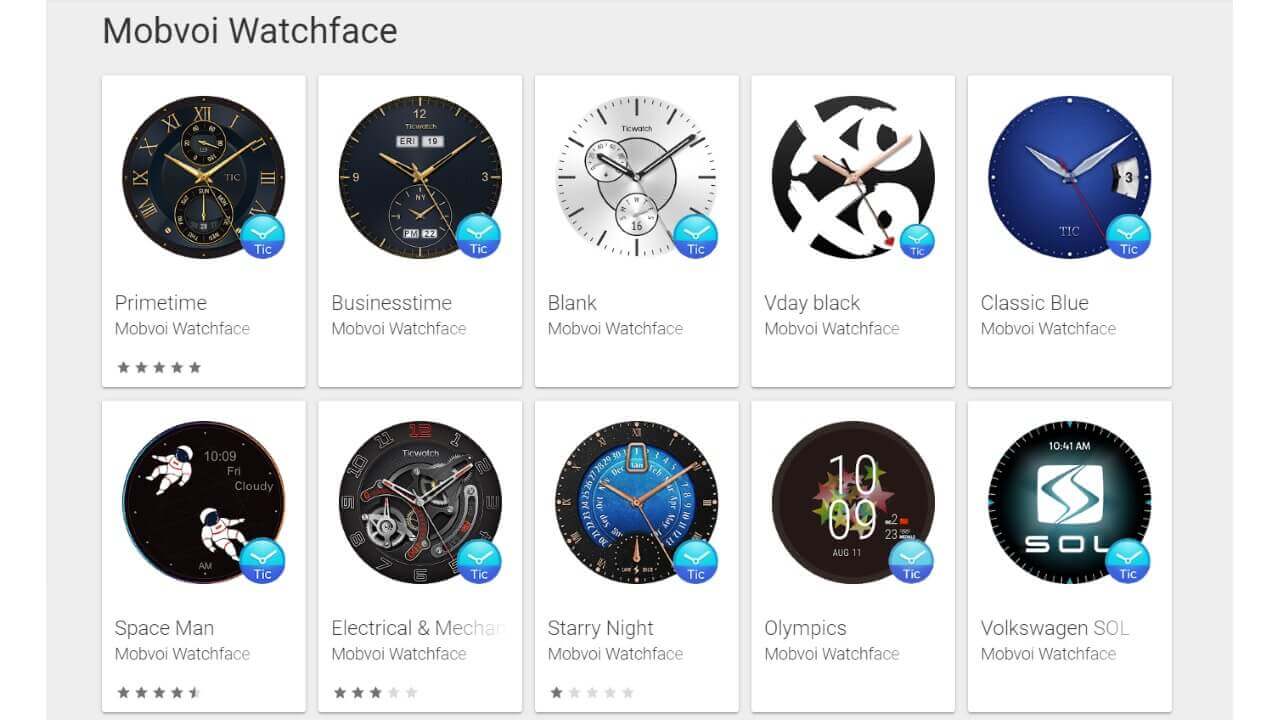The image size is (1280, 720).
Task: Click the Electrical & Mechanical three-star rating
Action: click(375, 692)
